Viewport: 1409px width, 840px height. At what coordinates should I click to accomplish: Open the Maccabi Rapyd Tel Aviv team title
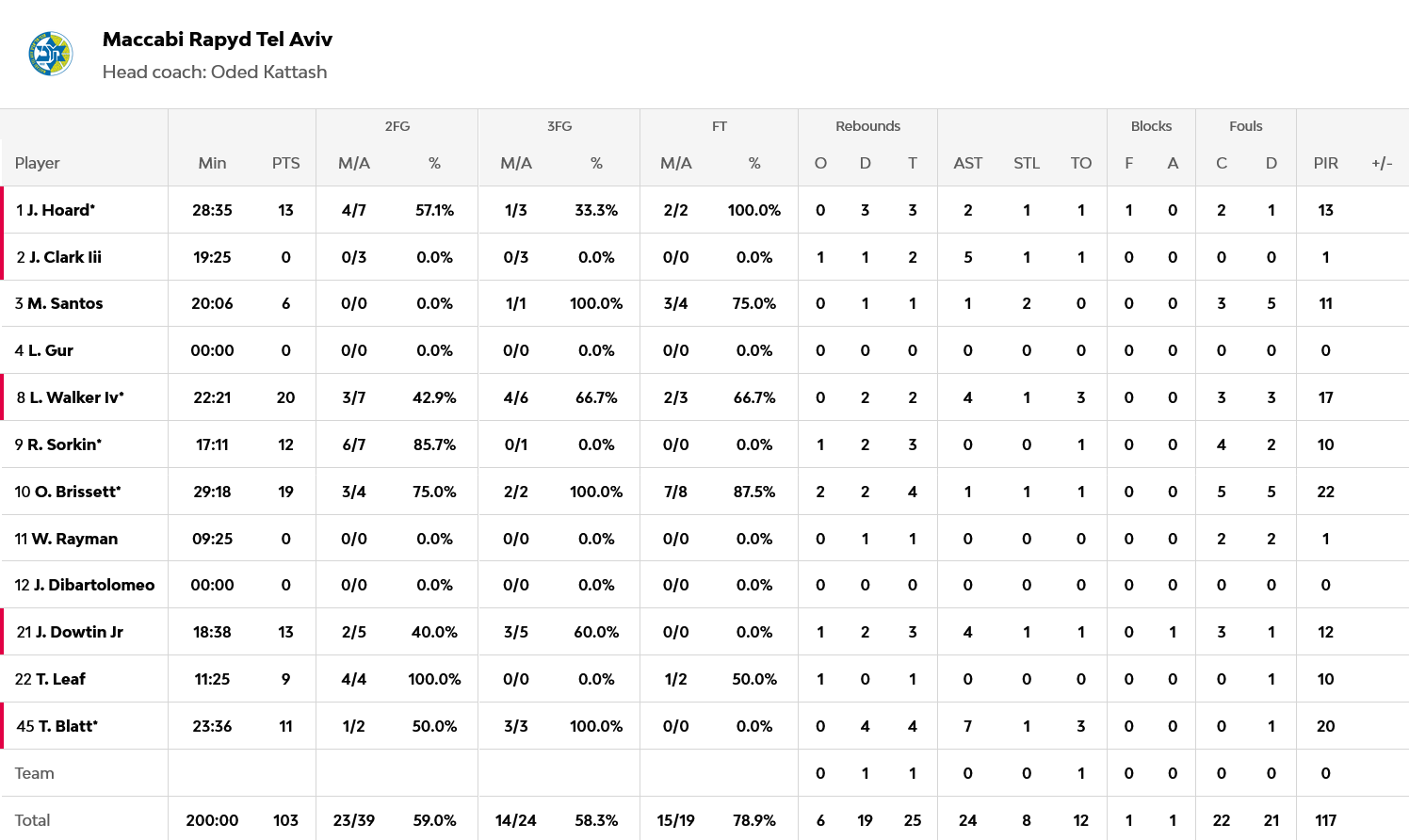pyautogui.click(x=217, y=40)
